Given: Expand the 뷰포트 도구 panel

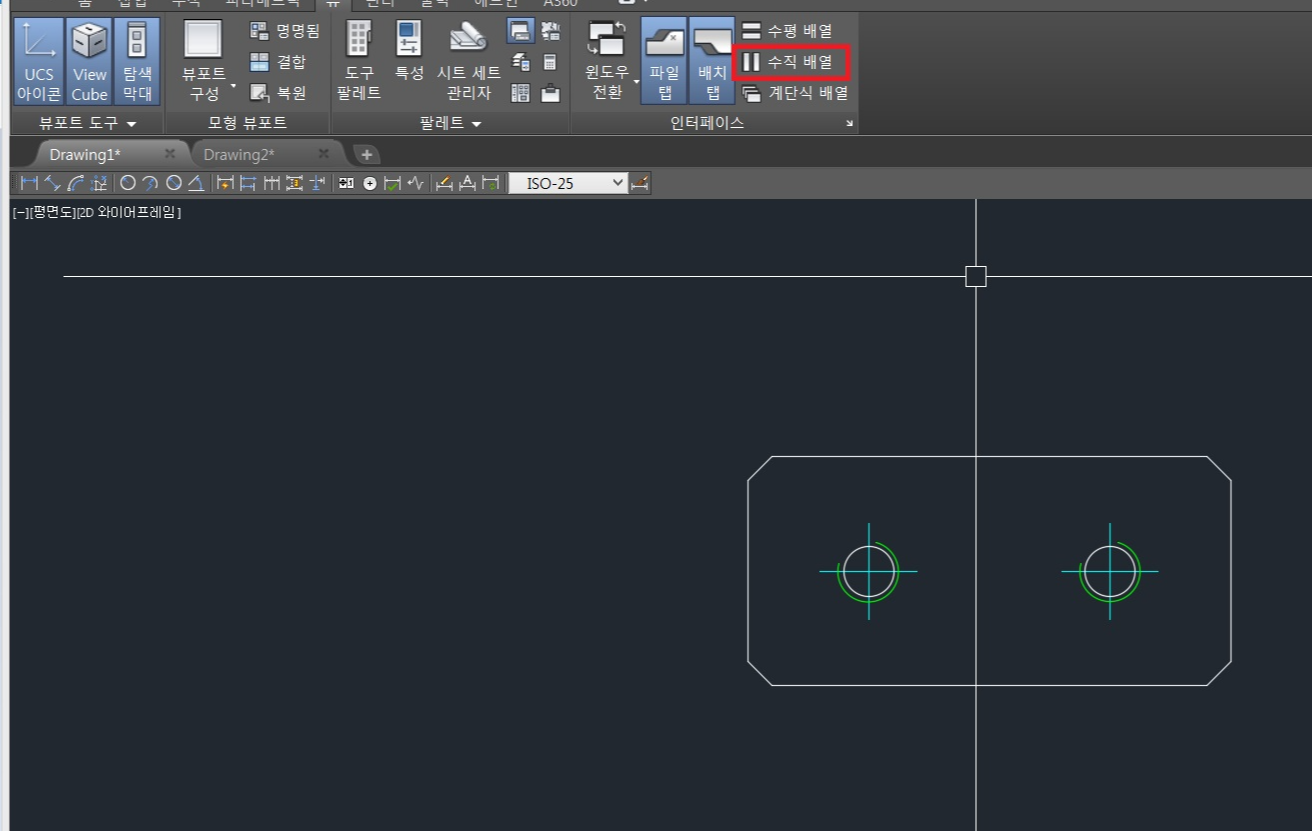Looking at the screenshot, I should [x=87, y=124].
